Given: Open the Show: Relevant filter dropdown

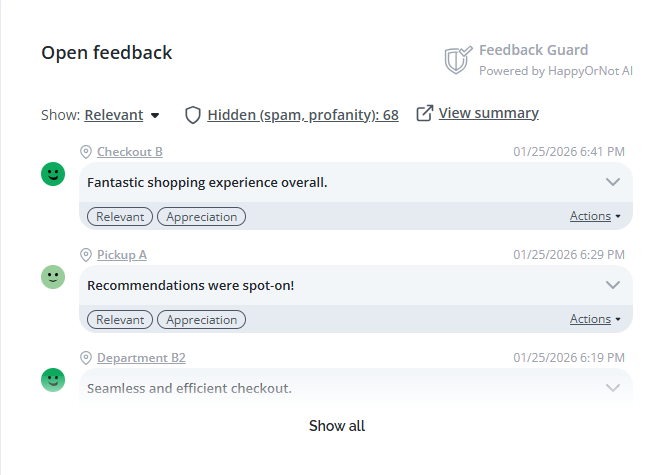Looking at the screenshot, I should coord(122,115).
